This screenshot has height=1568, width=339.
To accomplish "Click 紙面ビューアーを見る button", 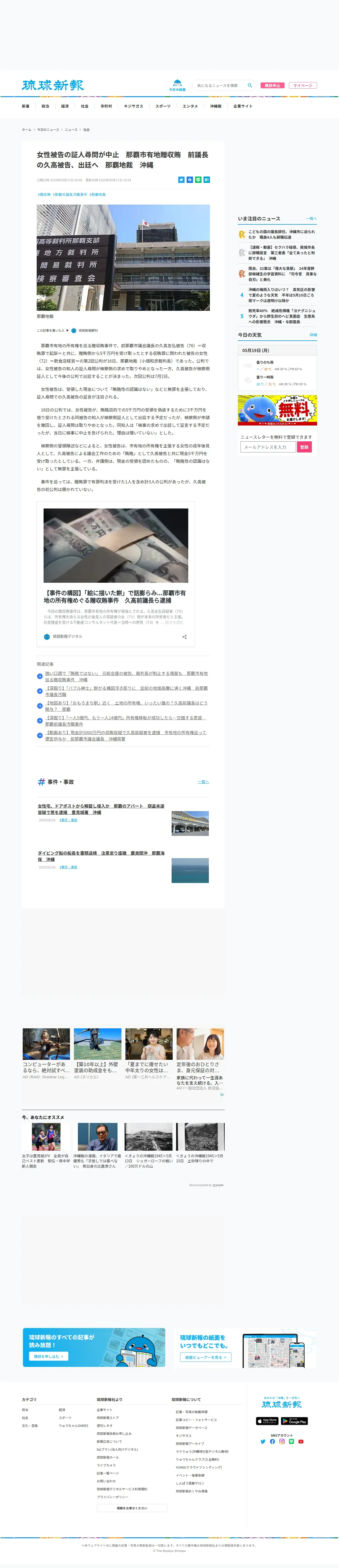I will [206, 1357].
